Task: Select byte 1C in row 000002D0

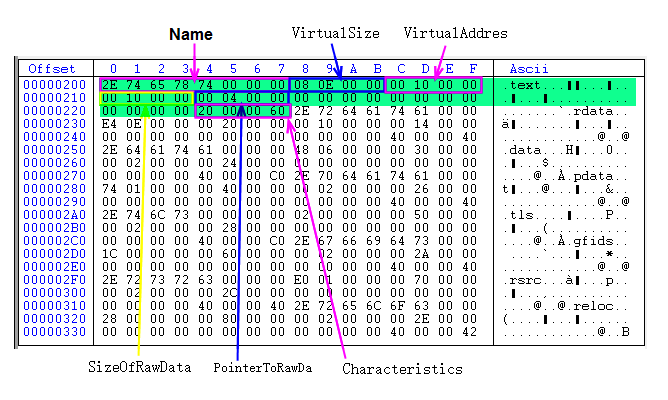Action: [x=109, y=254]
